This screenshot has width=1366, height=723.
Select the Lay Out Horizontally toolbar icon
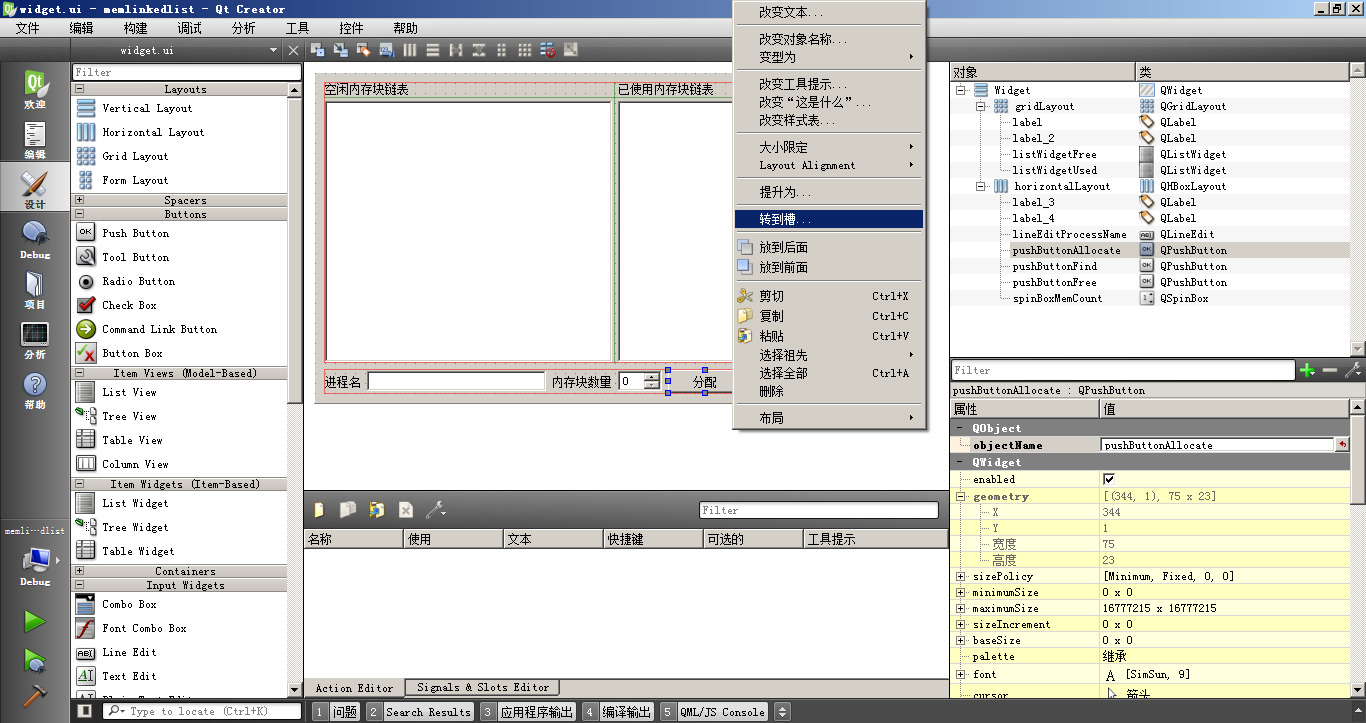[x=409, y=50]
